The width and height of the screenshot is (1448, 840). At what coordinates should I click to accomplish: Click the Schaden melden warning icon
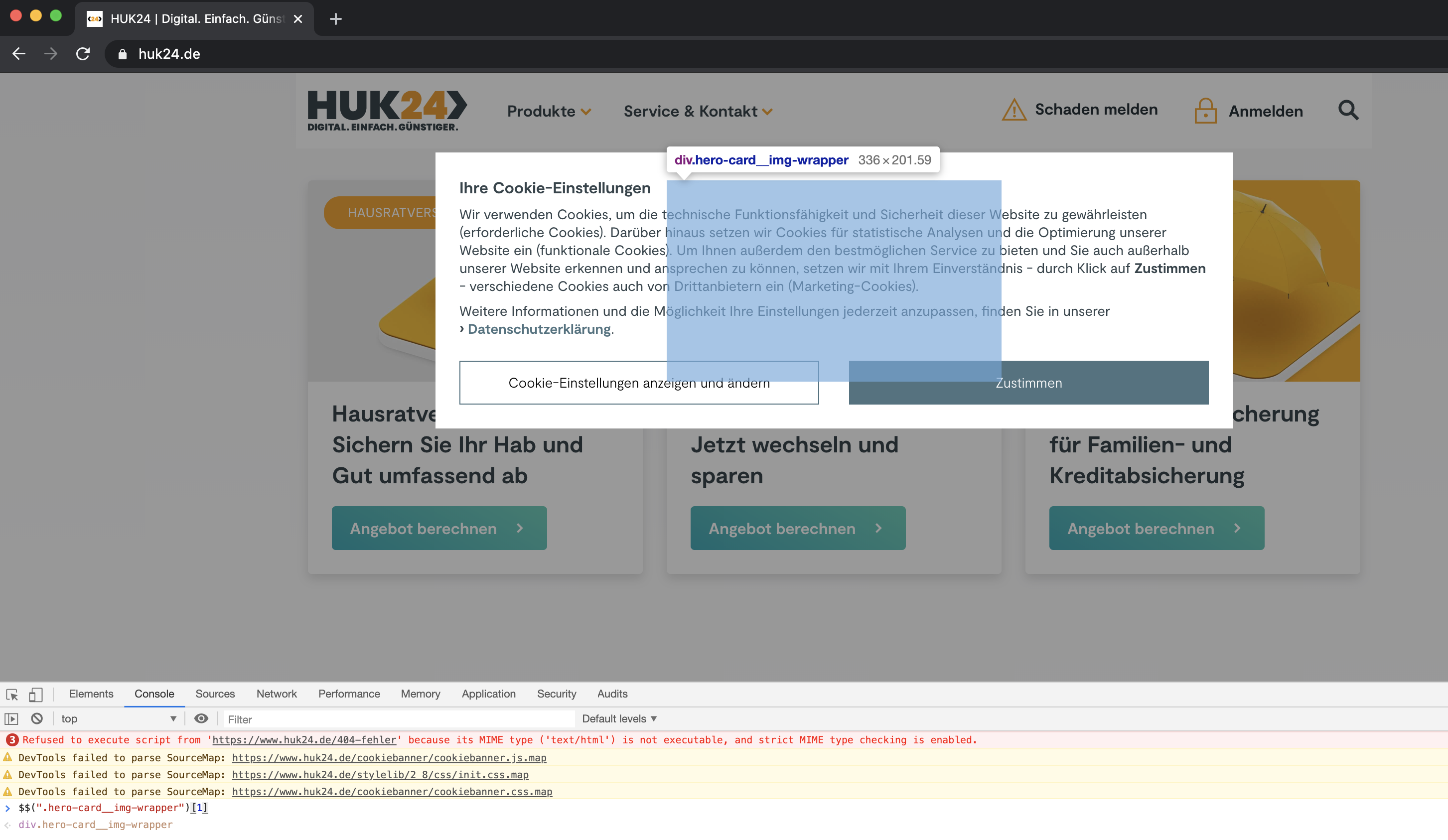coord(1014,109)
